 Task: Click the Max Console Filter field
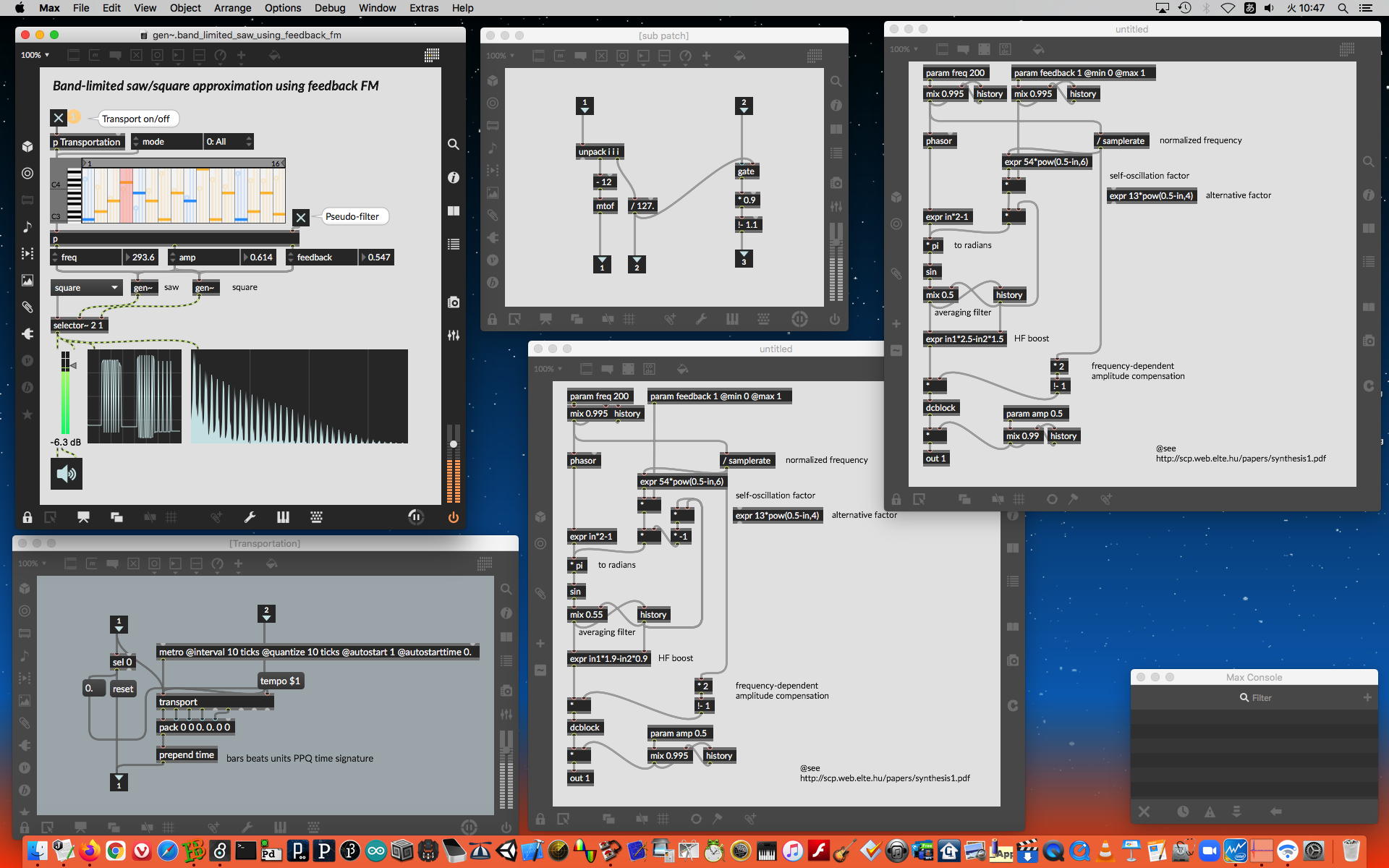click(x=1262, y=698)
